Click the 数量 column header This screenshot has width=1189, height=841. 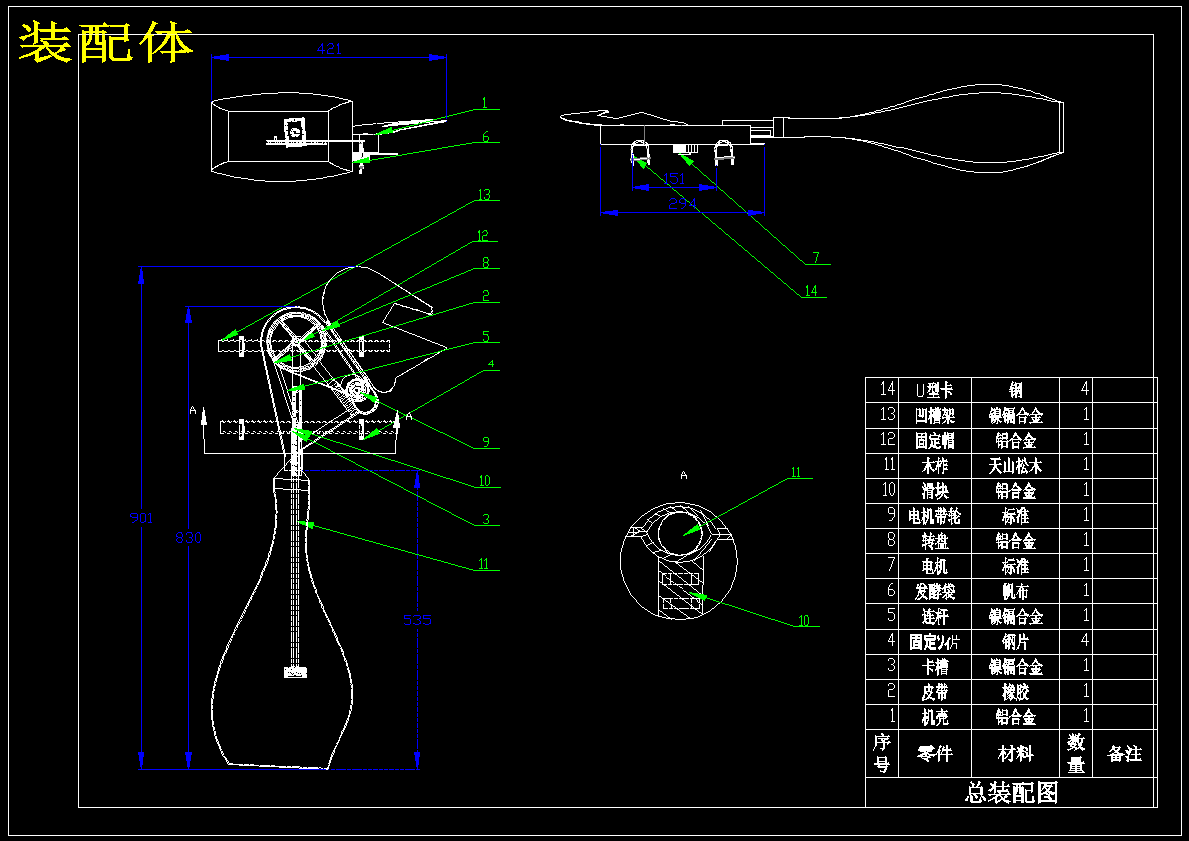(1076, 753)
